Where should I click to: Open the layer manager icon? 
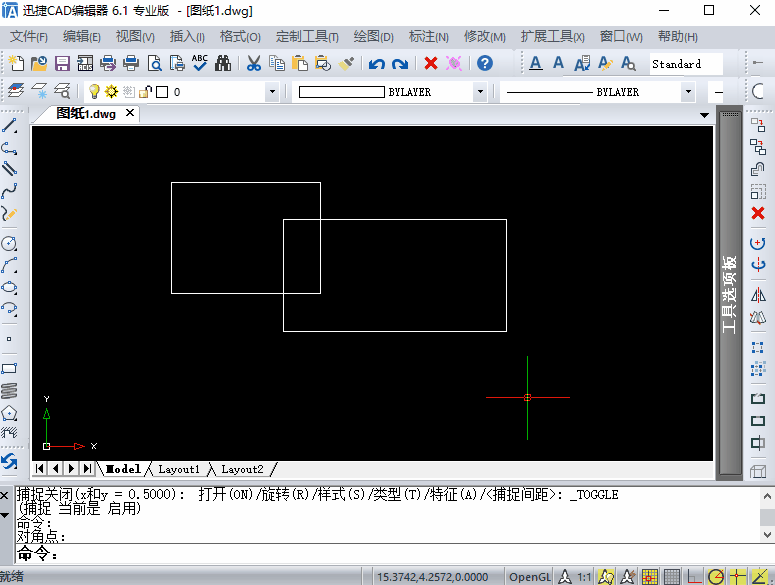16,91
